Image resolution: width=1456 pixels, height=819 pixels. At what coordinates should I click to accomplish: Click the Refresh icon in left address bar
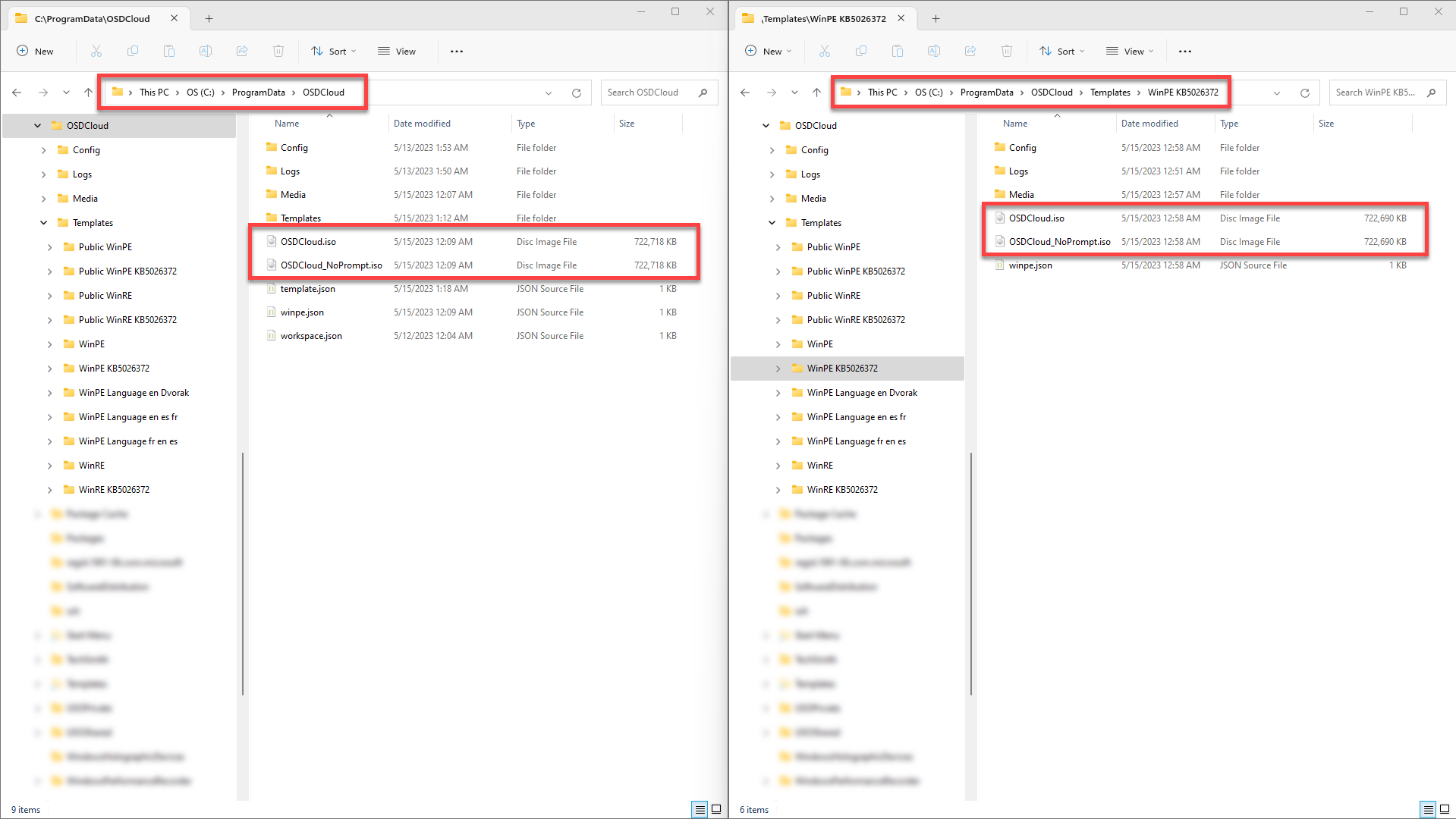[x=577, y=93]
